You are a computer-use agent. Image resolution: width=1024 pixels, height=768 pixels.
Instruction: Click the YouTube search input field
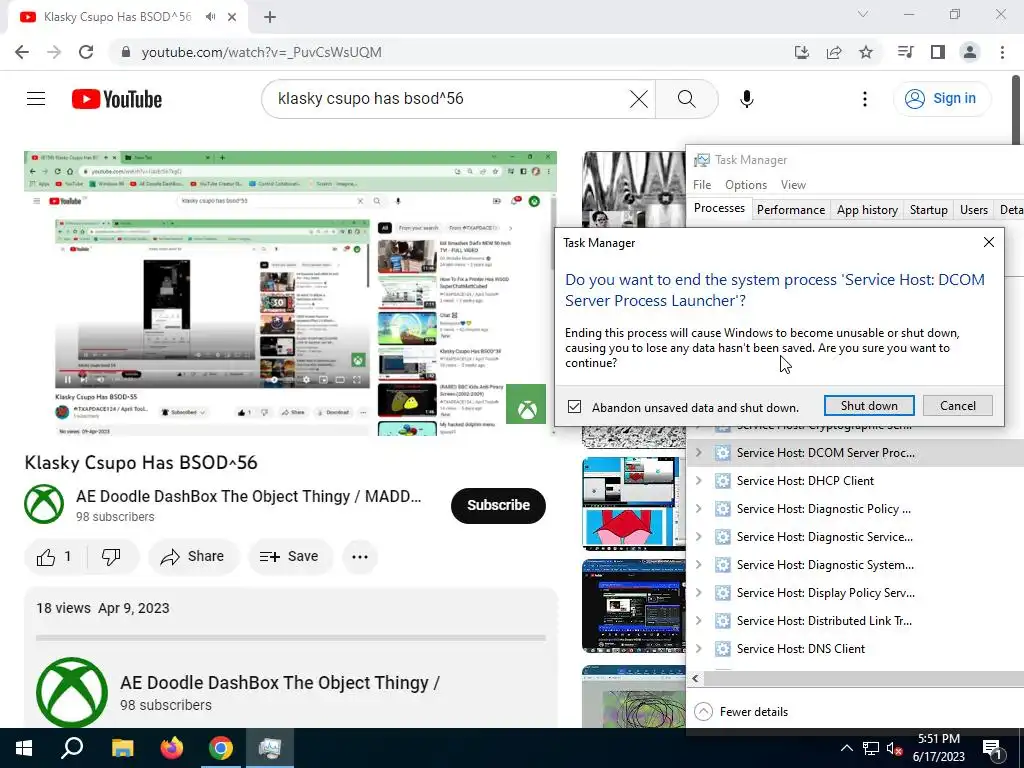click(x=451, y=99)
